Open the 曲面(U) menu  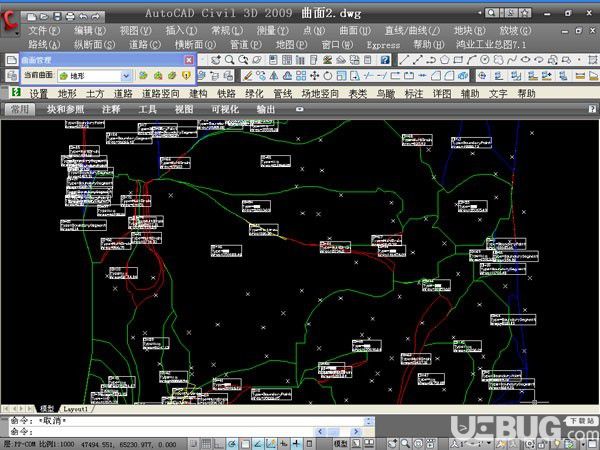[x=355, y=31]
